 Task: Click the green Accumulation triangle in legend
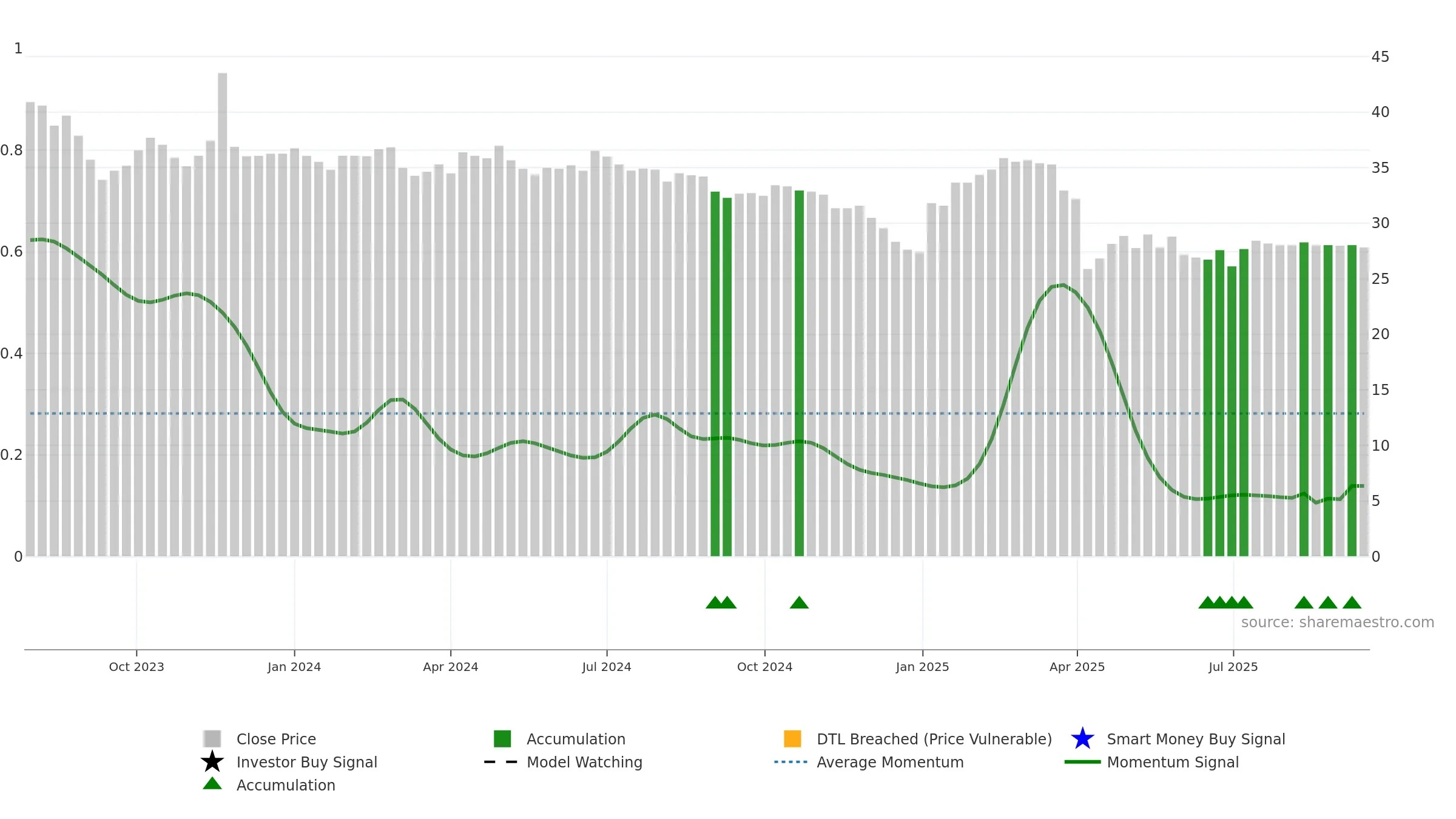tap(212, 784)
